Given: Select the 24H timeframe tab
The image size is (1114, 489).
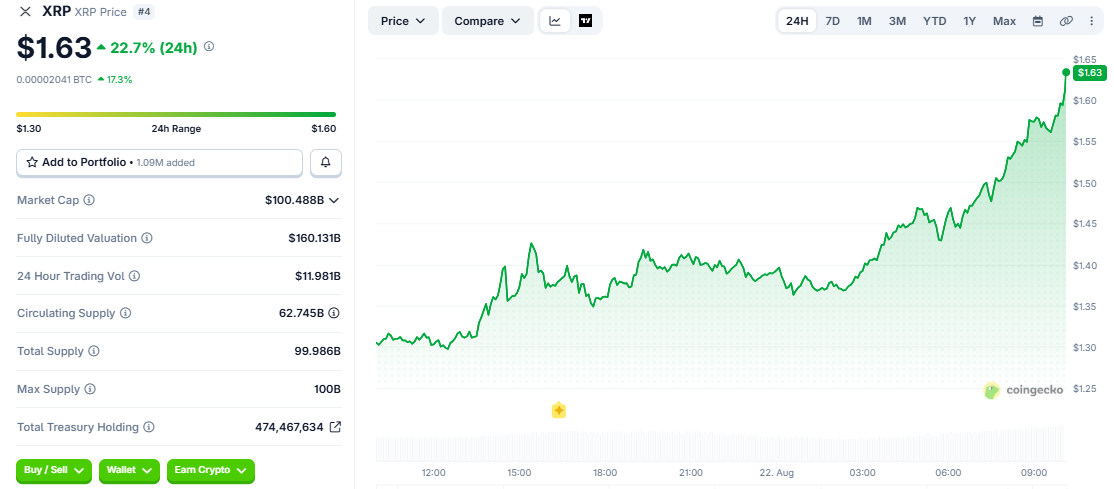Looking at the screenshot, I should 797,21.
